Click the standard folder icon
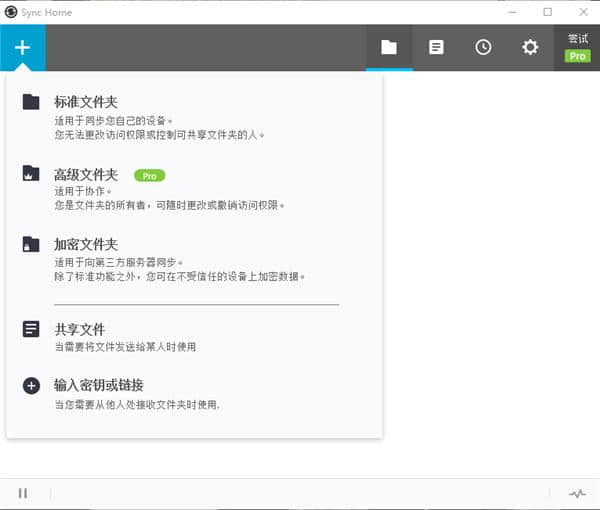This screenshot has width=600, height=510. click(x=31, y=102)
